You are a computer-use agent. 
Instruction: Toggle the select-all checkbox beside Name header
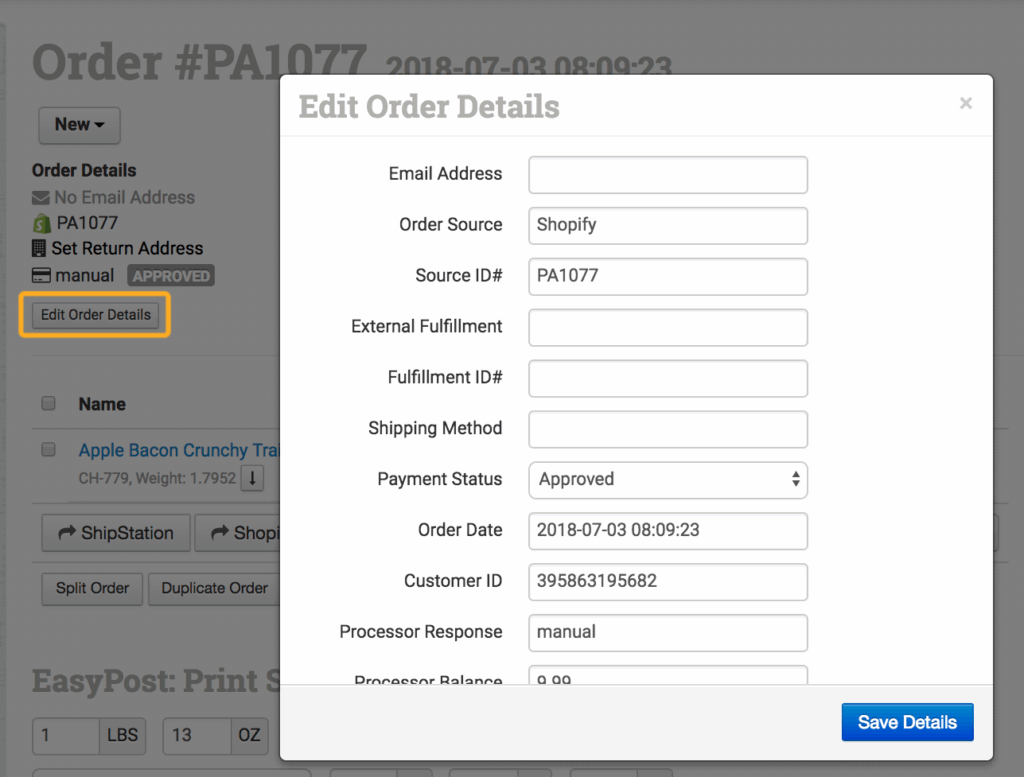click(x=48, y=404)
